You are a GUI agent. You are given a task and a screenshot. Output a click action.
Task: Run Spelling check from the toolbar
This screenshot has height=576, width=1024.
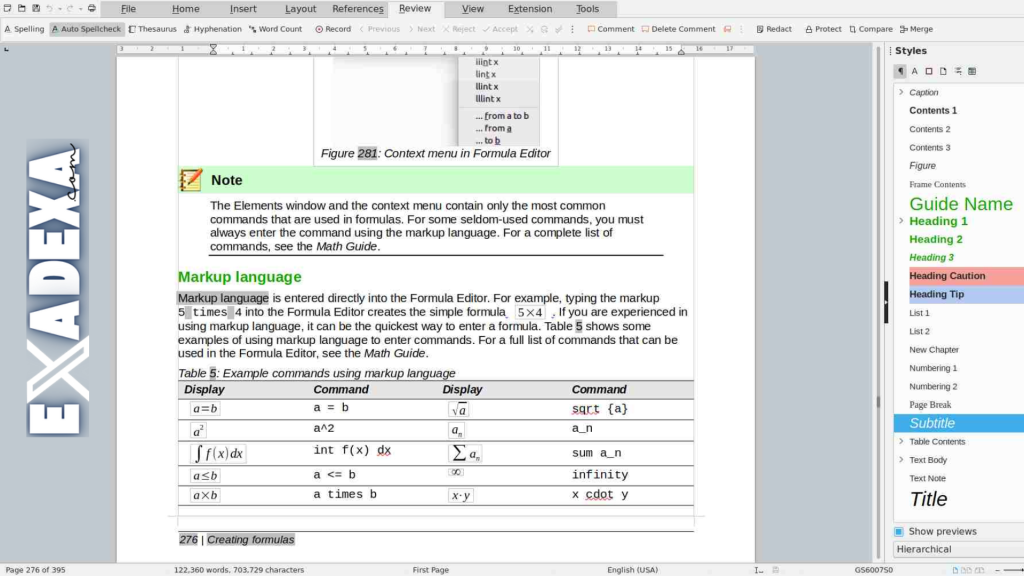(x=24, y=28)
